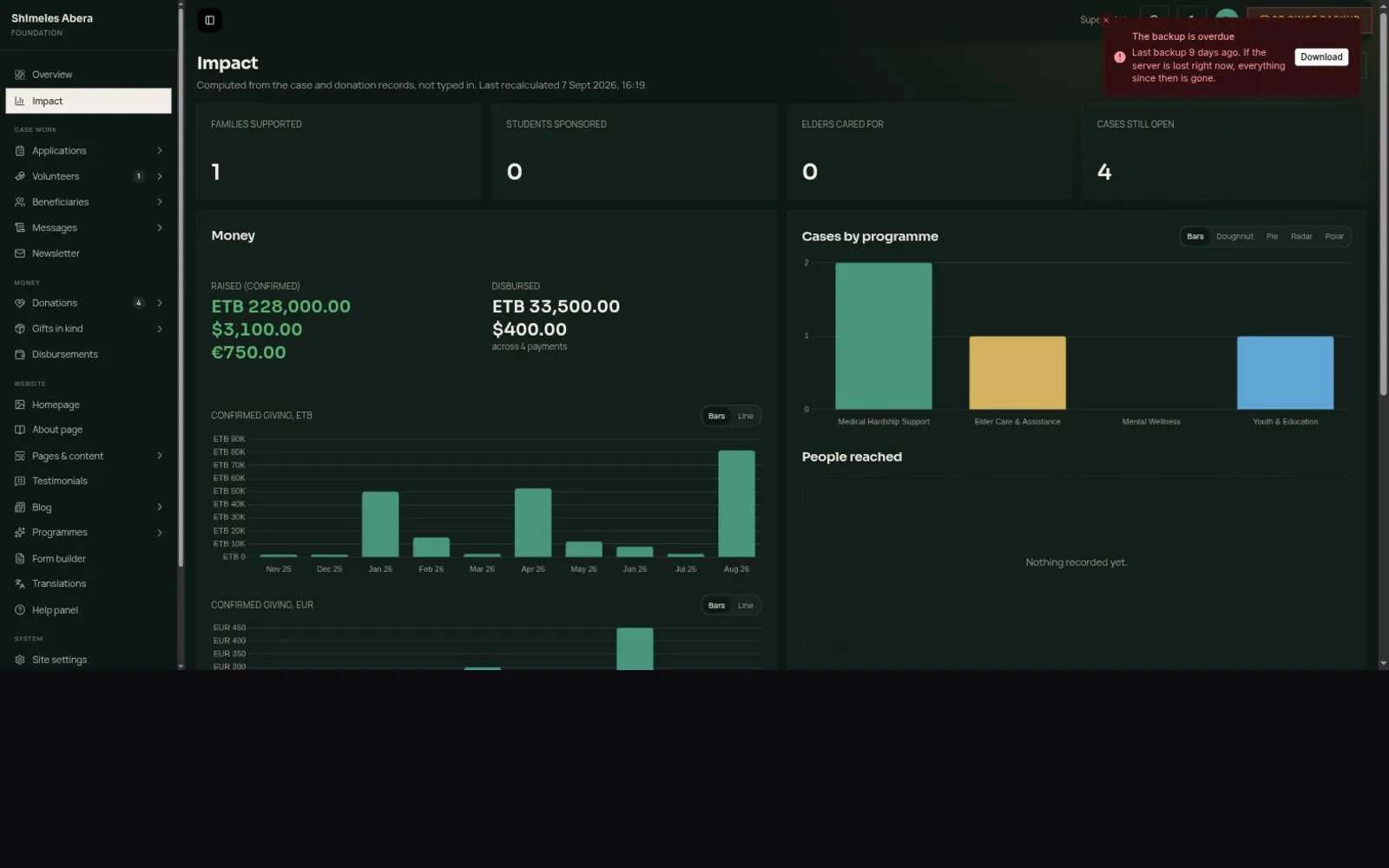This screenshot has height=868, width=1389.
Task: Click the Volunteers icon in sidebar
Action: click(x=20, y=176)
